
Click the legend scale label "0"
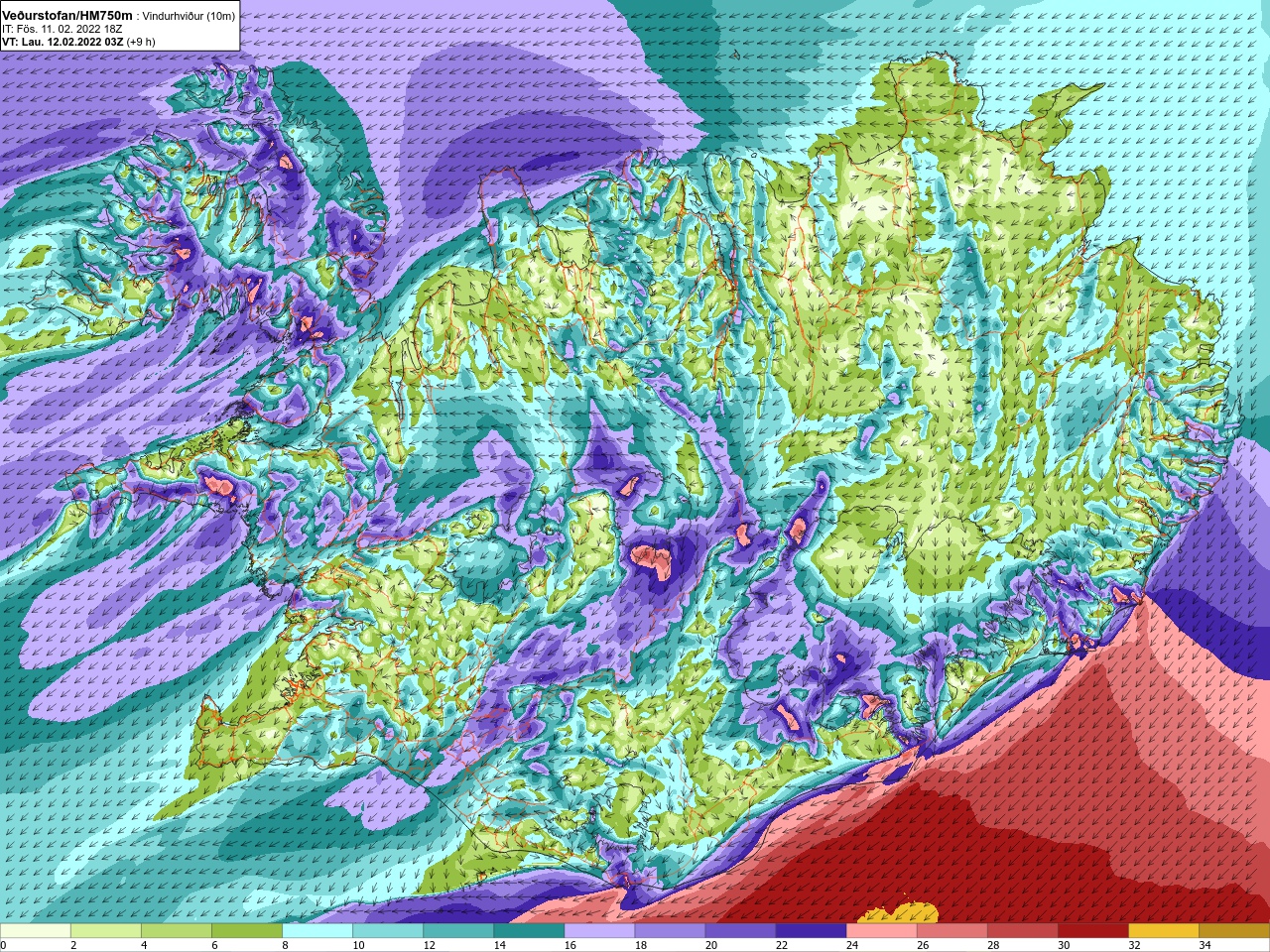3,945
